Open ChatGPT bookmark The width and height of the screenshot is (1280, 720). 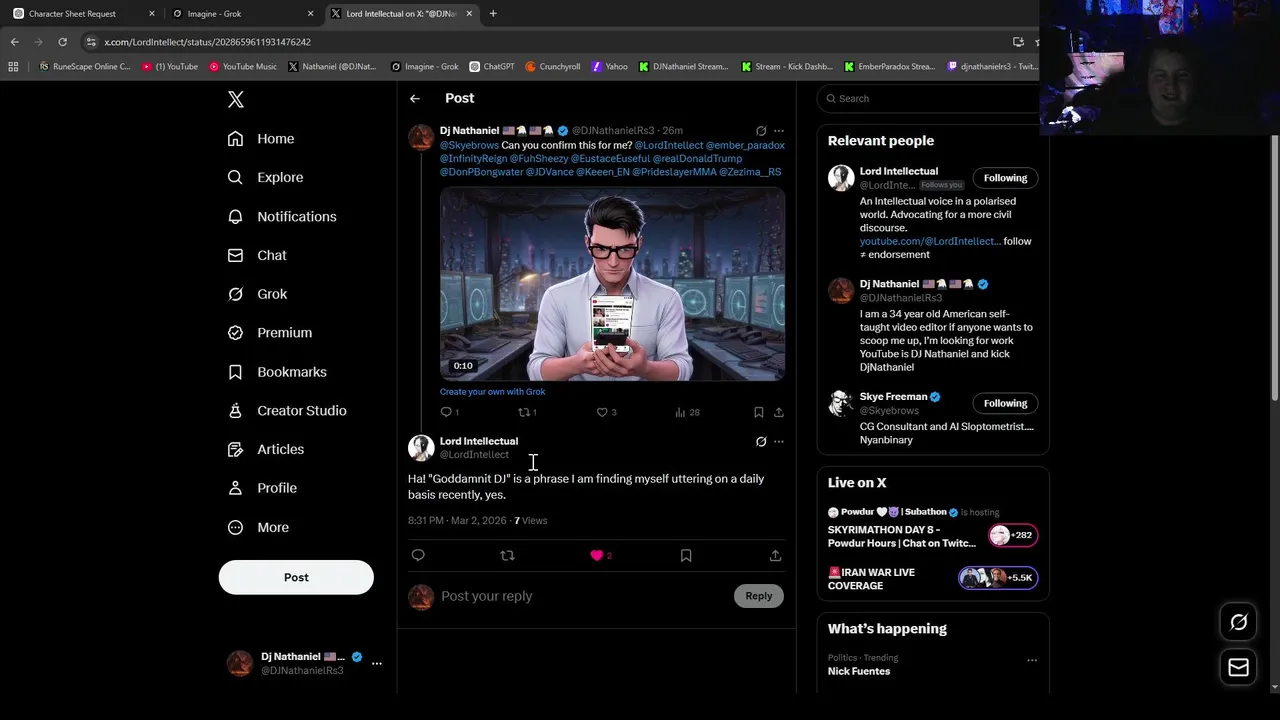coord(492,67)
